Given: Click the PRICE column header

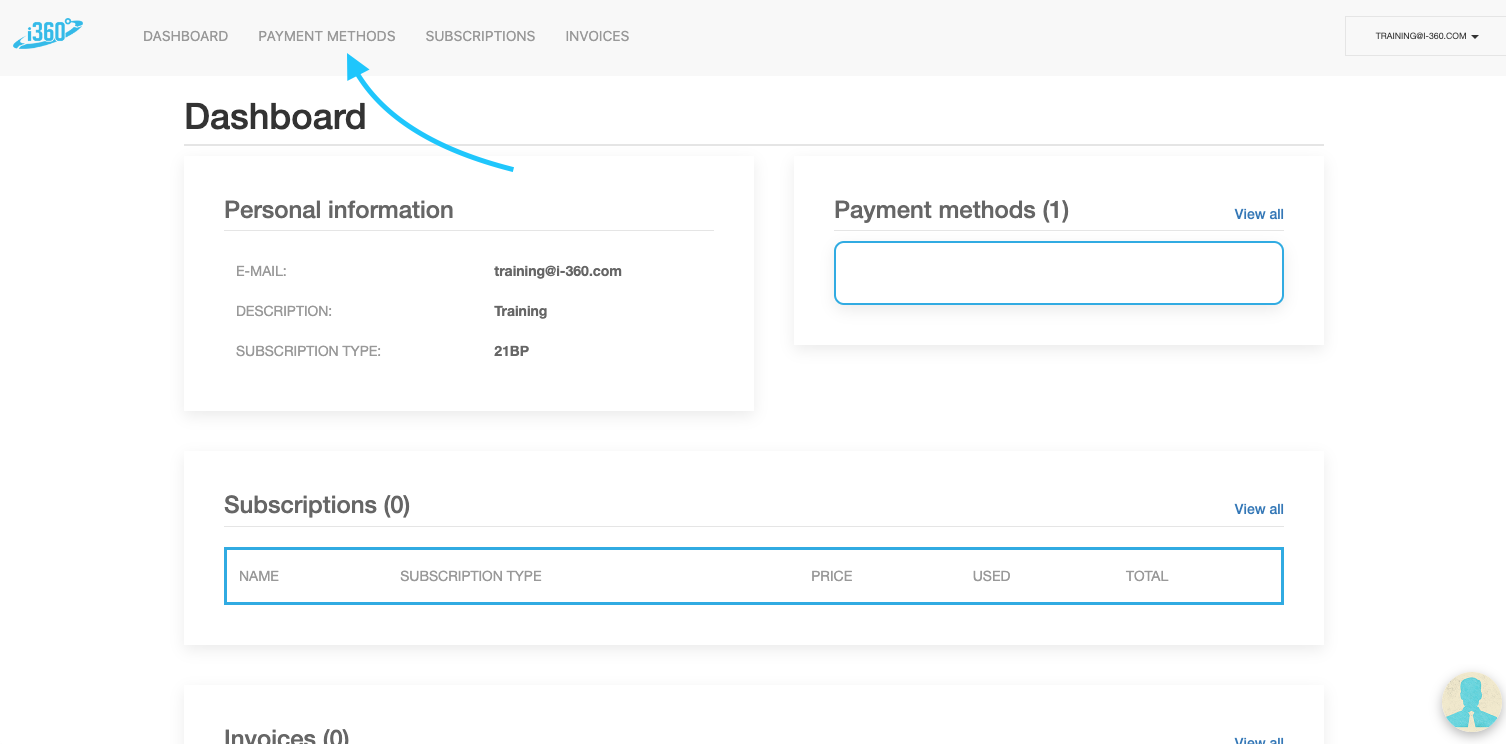Looking at the screenshot, I should point(832,576).
